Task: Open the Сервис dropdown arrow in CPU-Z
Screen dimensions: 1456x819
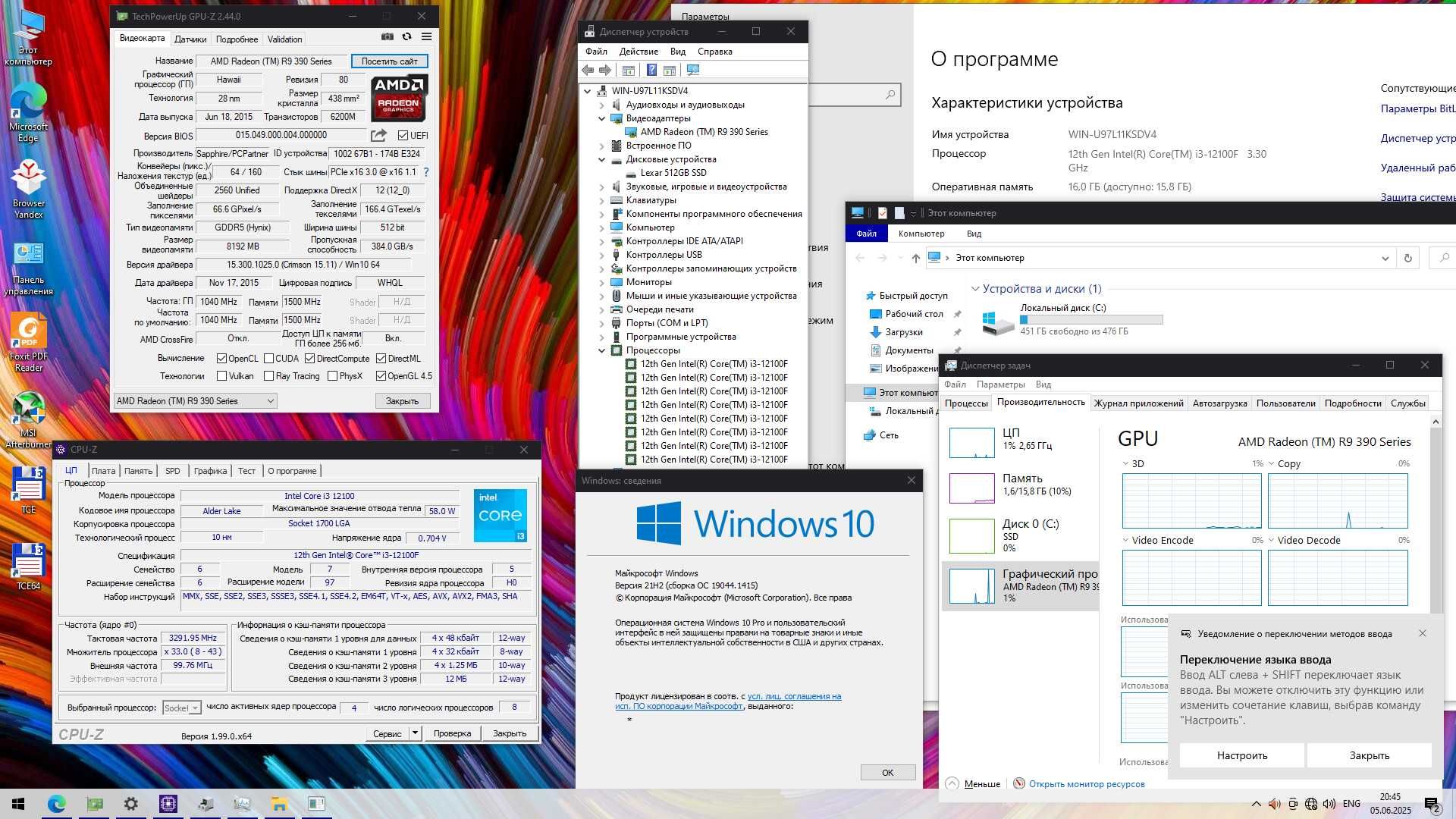Action: 415,733
